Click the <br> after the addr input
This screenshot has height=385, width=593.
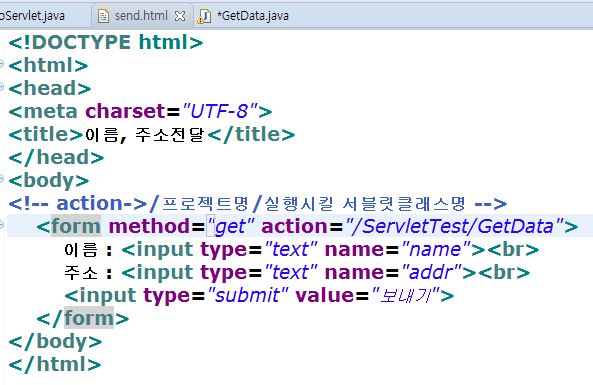tap(504, 273)
